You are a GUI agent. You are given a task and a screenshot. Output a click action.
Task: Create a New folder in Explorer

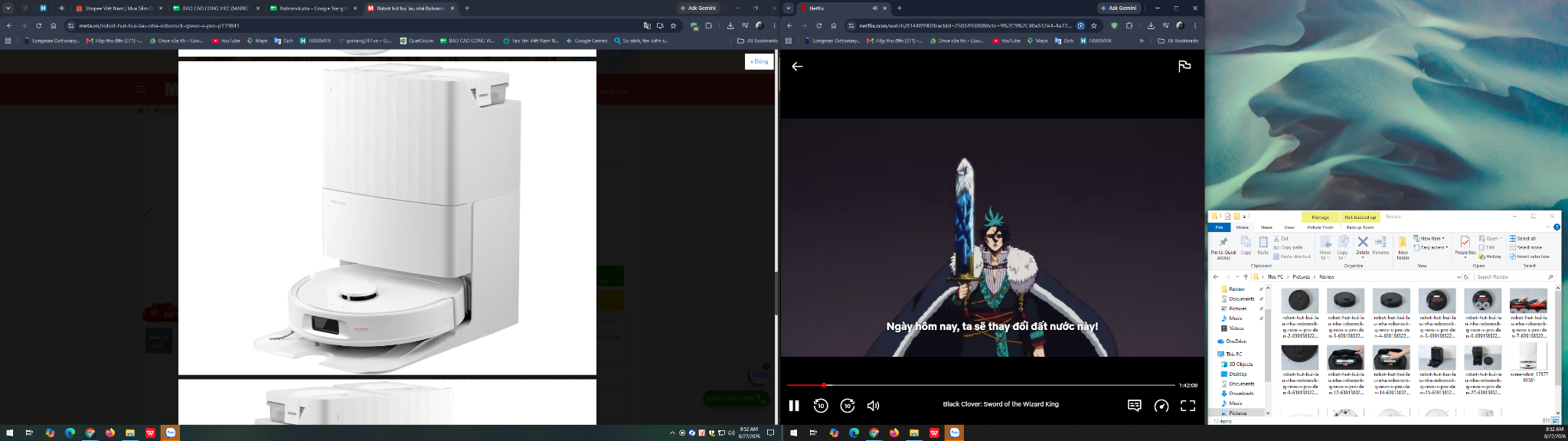click(x=1403, y=247)
